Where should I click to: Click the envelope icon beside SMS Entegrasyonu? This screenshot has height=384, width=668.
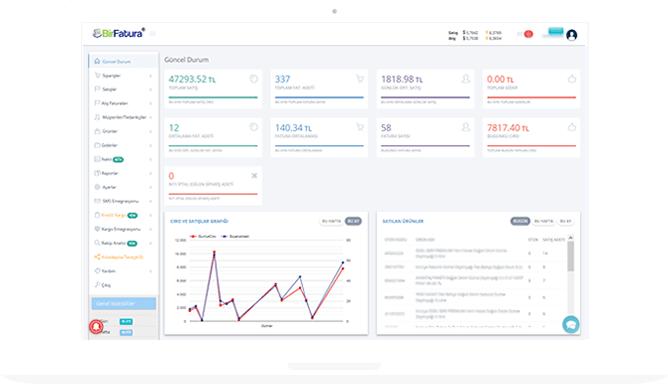pos(97,201)
